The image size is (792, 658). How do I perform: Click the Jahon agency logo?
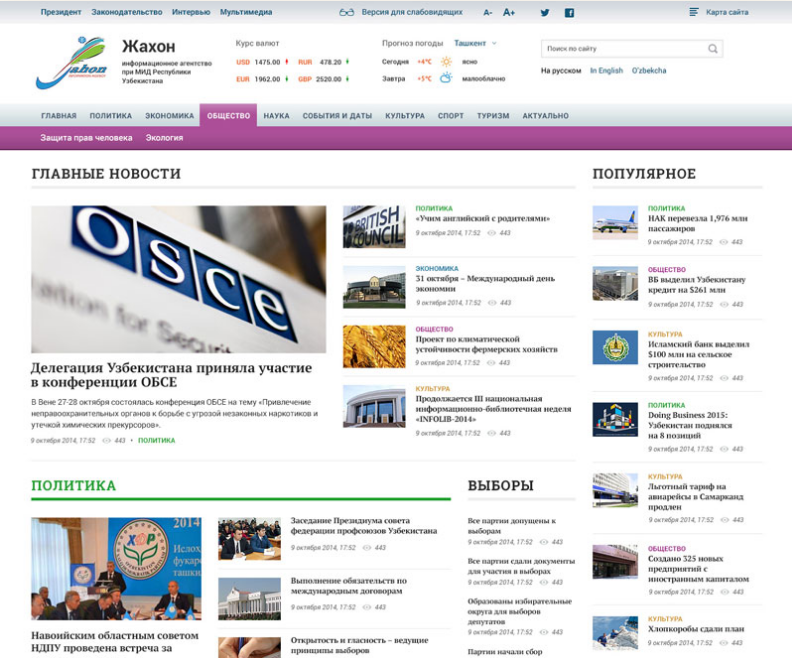click(72, 63)
